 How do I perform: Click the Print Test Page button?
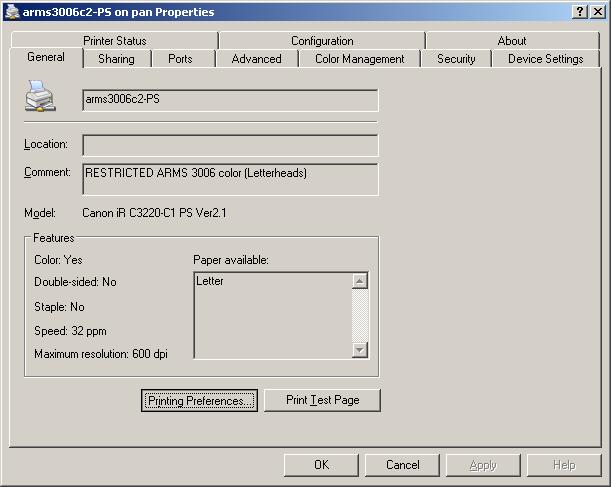[x=322, y=400]
